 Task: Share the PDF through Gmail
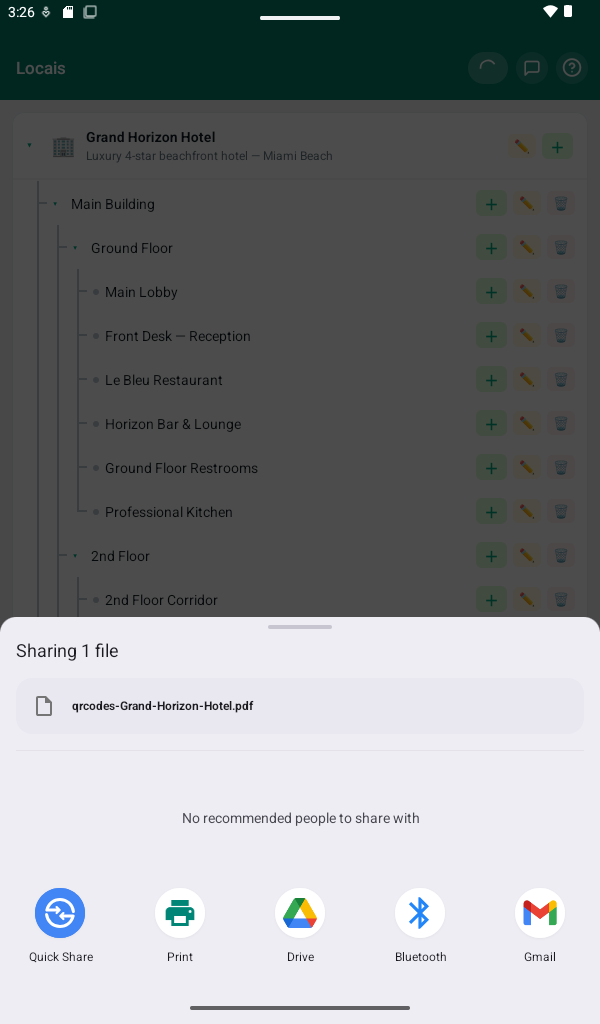(x=539, y=925)
